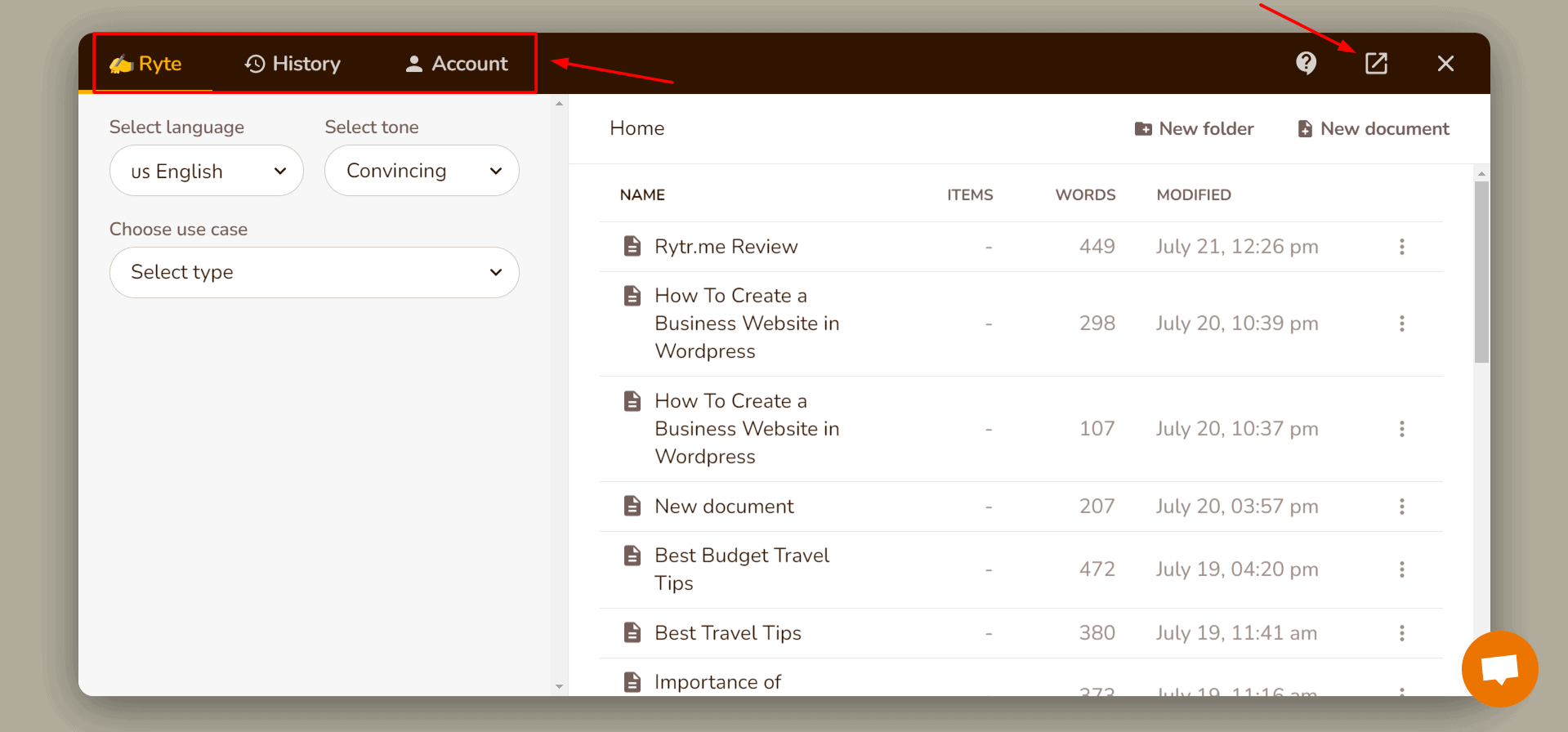The image size is (1568, 732).
Task: Expand the Select type use case dropdown
Action: (x=314, y=272)
